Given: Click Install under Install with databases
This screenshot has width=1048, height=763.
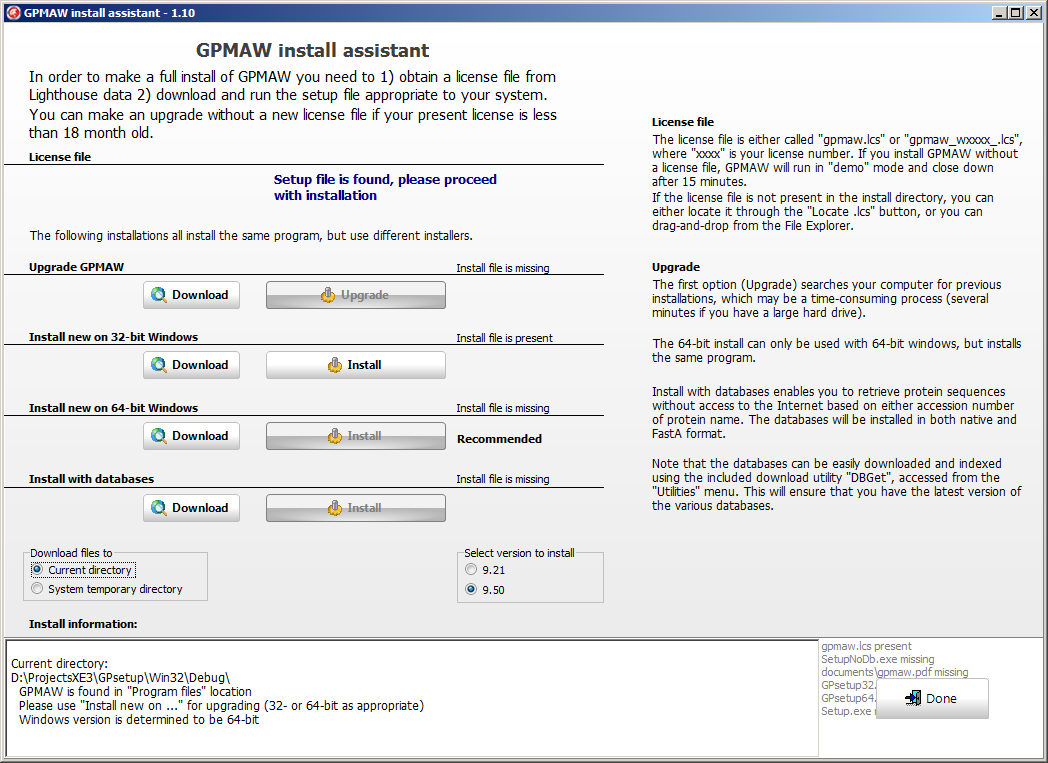Looking at the screenshot, I should point(356,508).
